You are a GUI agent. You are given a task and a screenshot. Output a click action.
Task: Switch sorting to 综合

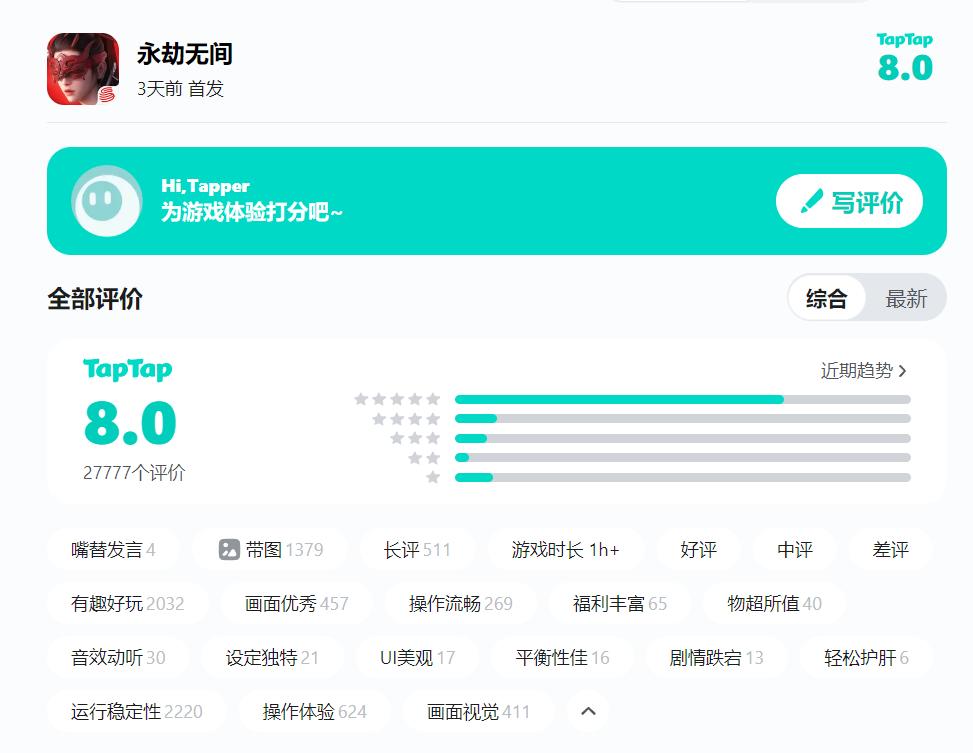pos(826,298)
